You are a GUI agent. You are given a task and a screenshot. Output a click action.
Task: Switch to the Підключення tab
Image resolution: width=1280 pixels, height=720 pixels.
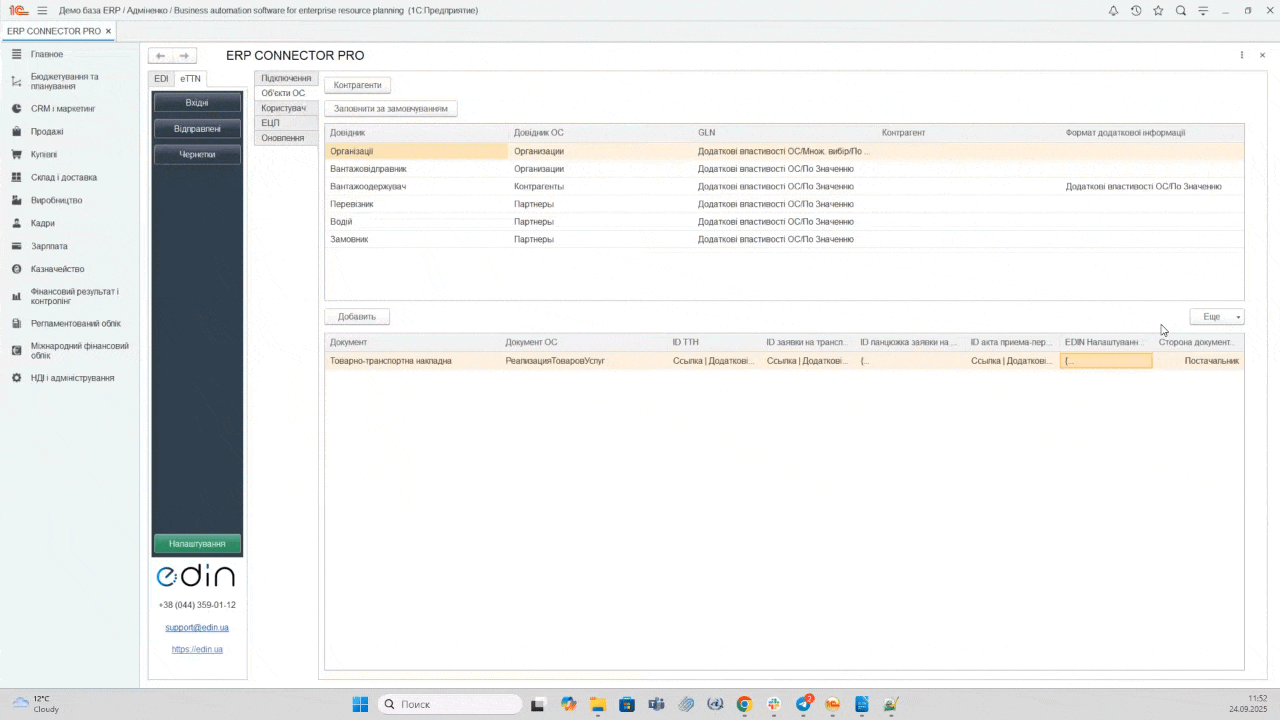[286, 78]
